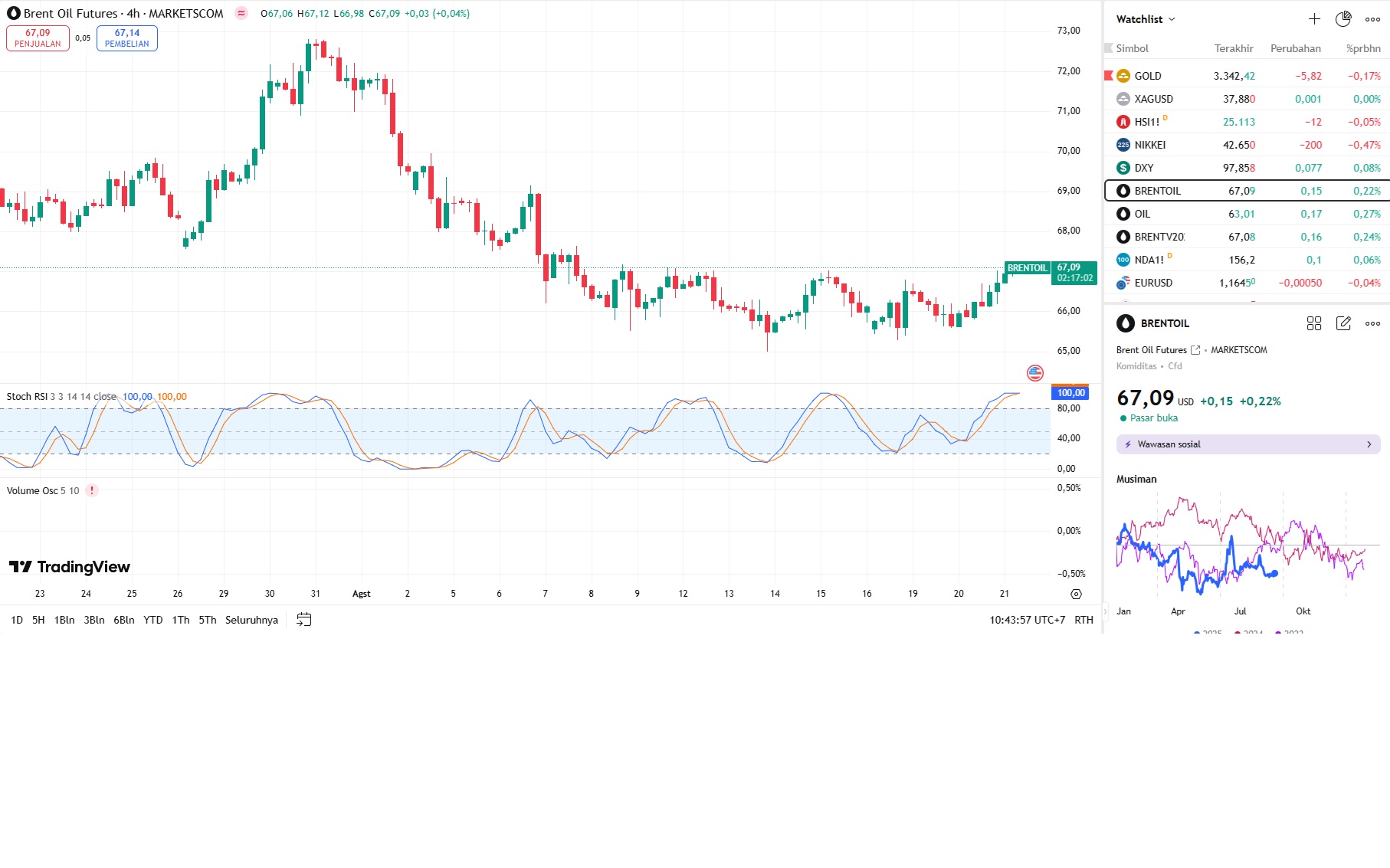This screenshot has height=868, width=1390.
Task: Open the go-to-date calendar icon
Action: [304, 620]
